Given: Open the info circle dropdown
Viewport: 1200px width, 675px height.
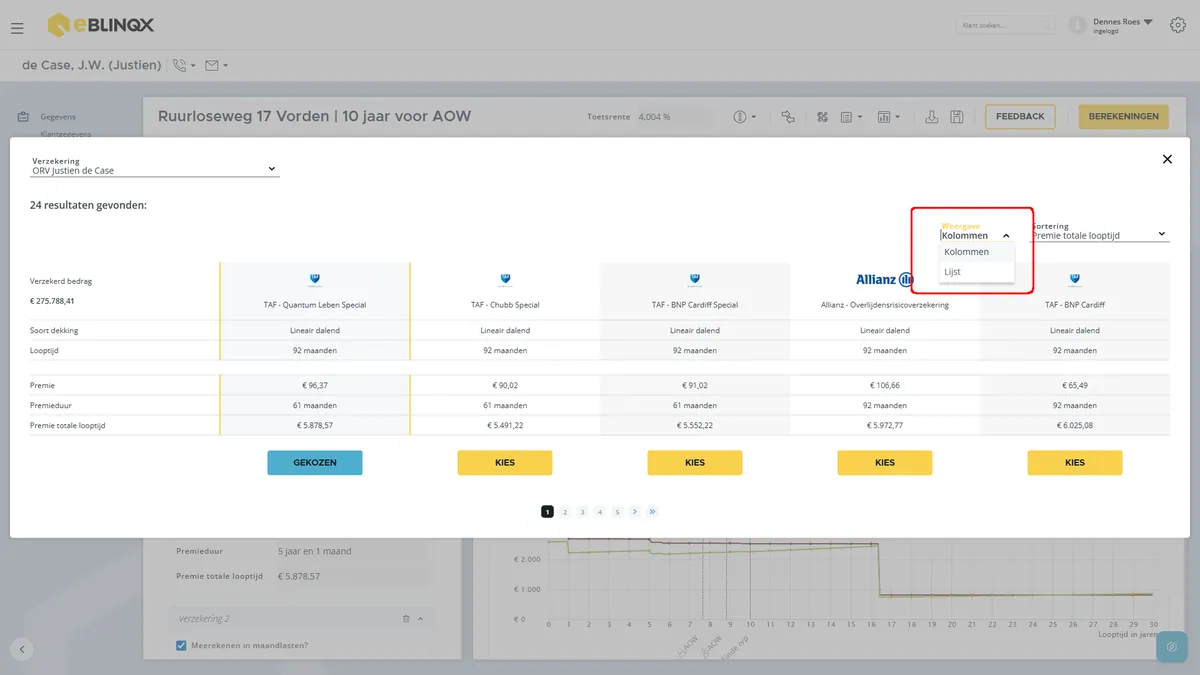Looking at the screenshot, I should 745,117.
